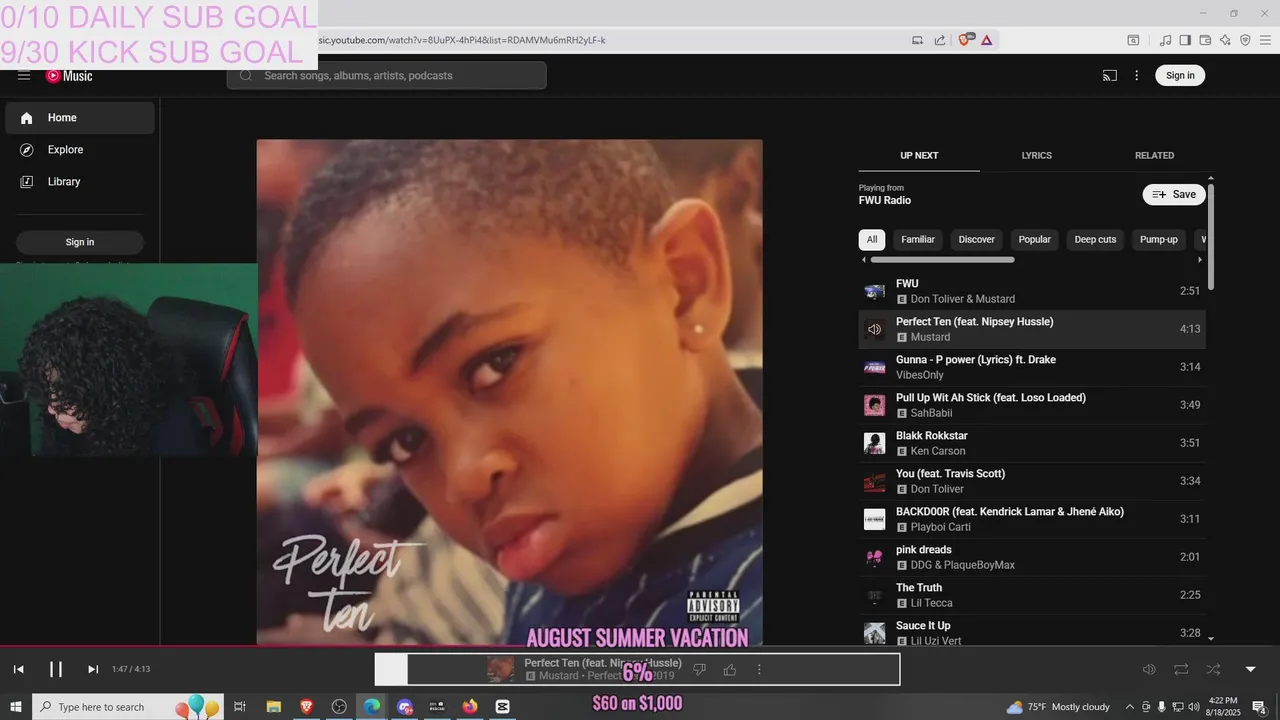This screenshot has width=1280, height=720.
Task: Open the Playboi Carti artist link
Action: coord(940,527)
